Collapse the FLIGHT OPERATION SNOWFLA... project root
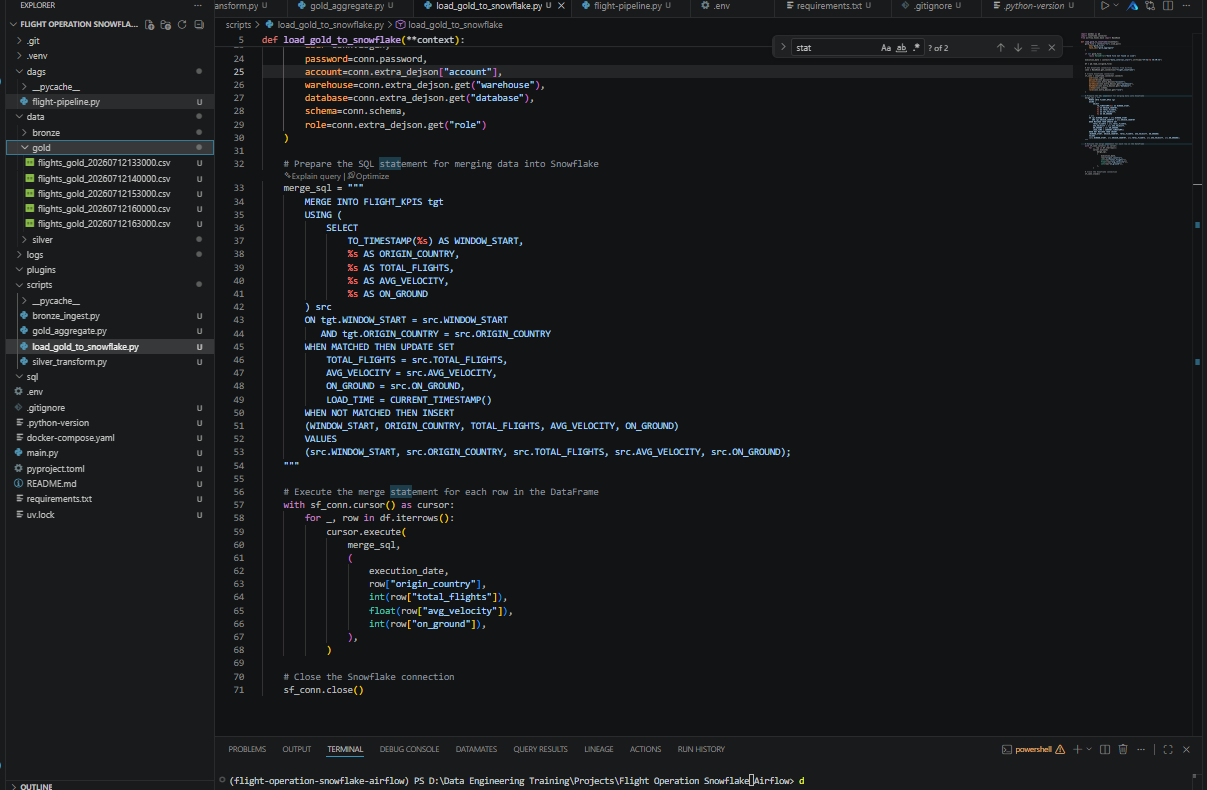Screen dimensions: 1207x790 [x=80, y=24]
